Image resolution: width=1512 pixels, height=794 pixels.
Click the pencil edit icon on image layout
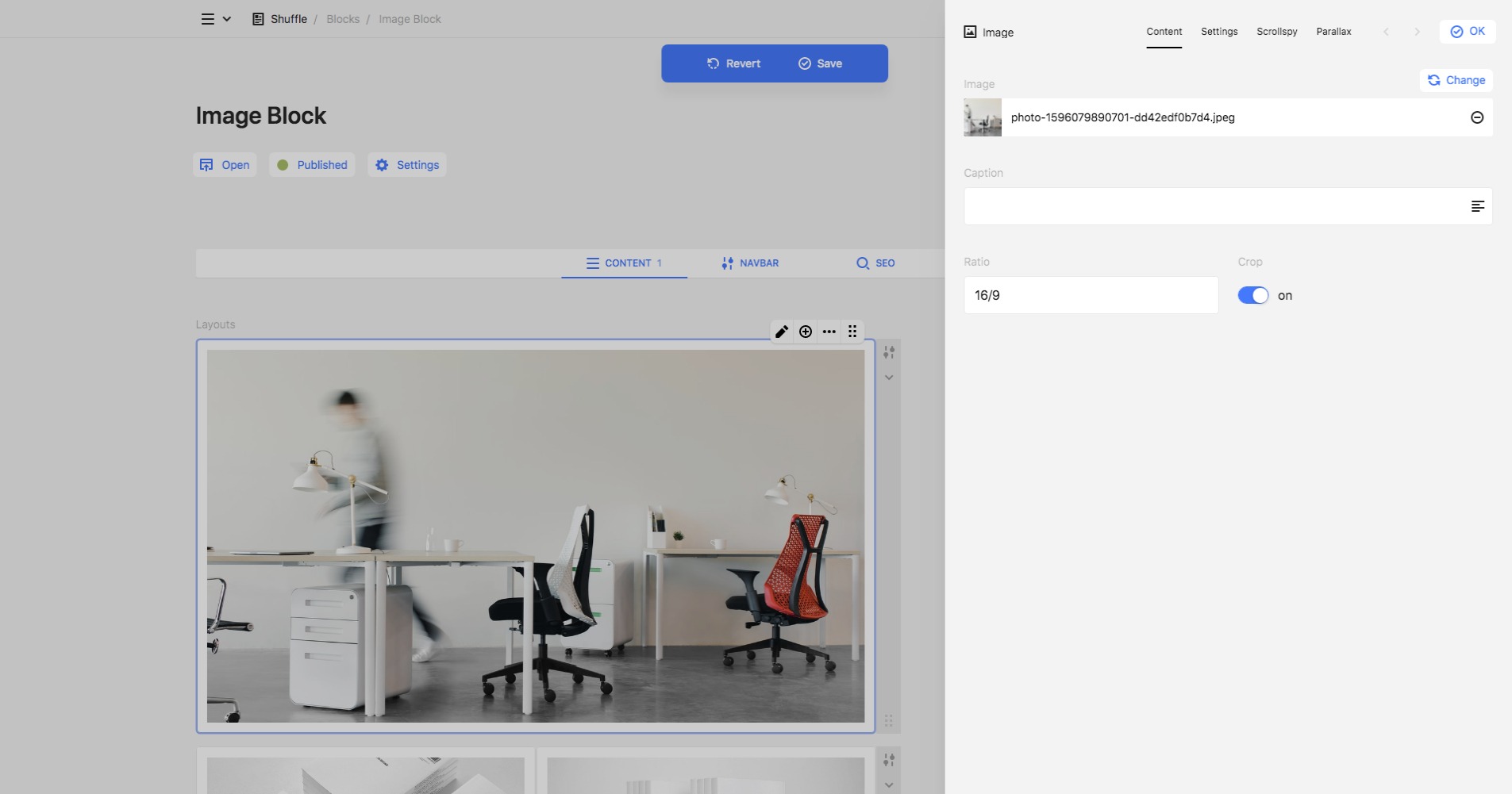pyautogui.click(x=782, y=332)
